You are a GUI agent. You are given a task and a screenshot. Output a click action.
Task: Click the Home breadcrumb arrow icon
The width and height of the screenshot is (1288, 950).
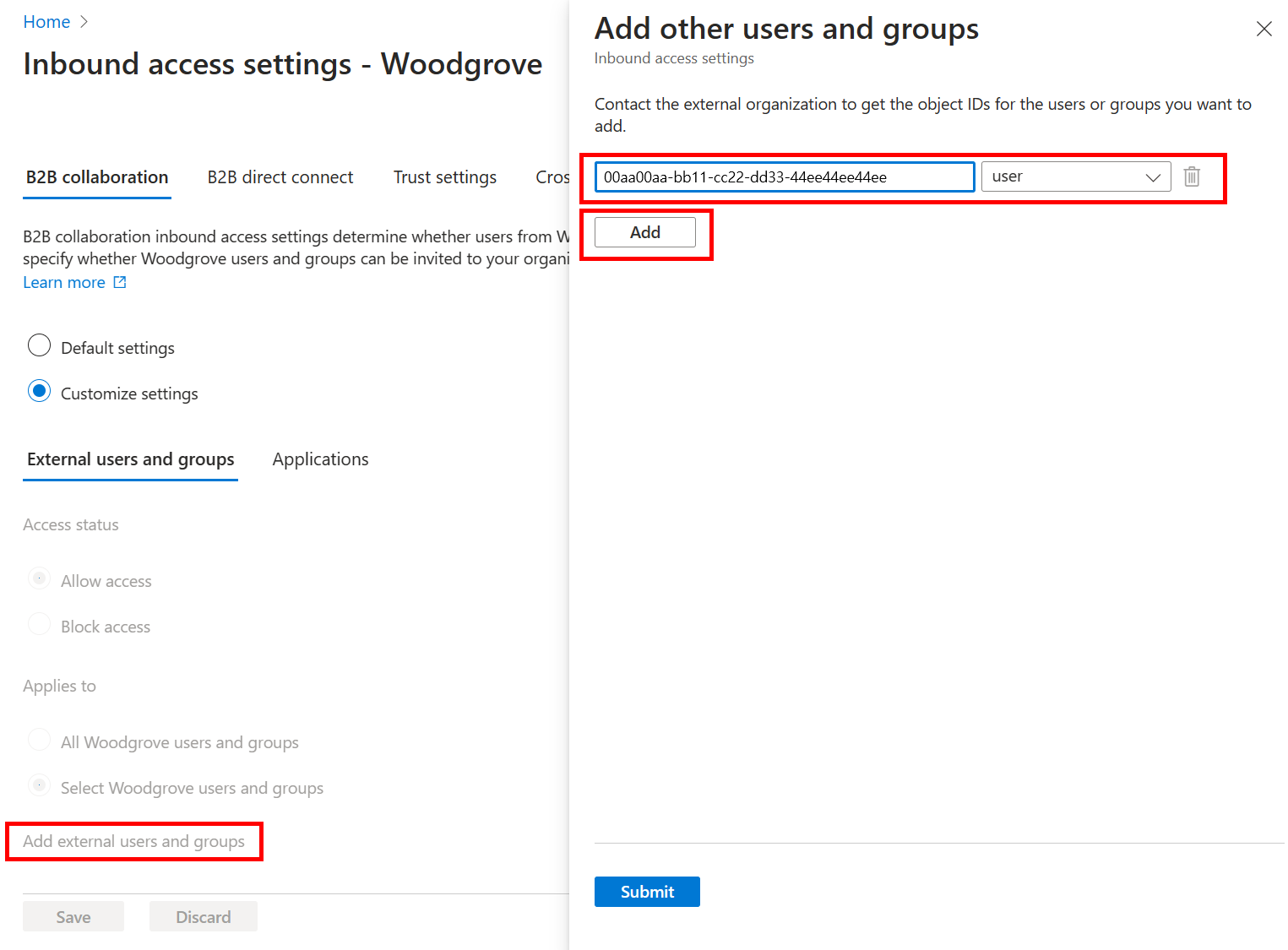tap(84, 21)
